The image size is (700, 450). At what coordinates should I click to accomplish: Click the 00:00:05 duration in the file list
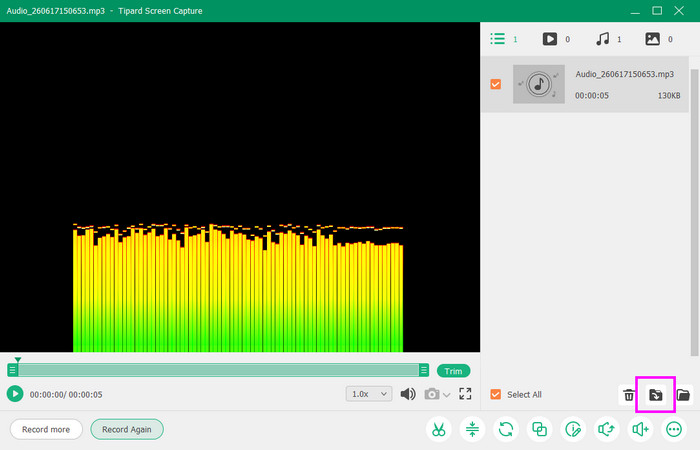(592, 96)
